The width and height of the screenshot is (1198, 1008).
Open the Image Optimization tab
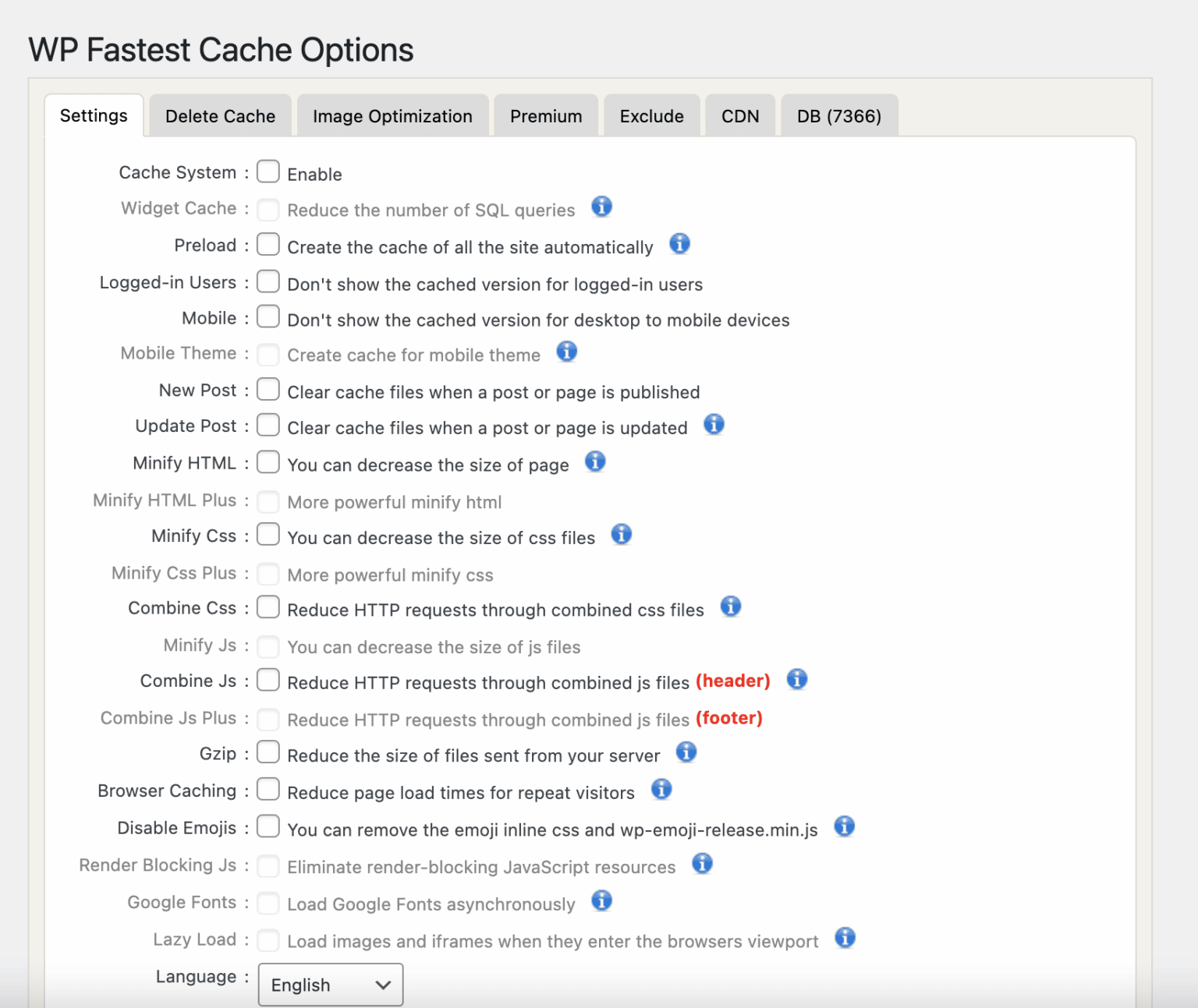392,115
